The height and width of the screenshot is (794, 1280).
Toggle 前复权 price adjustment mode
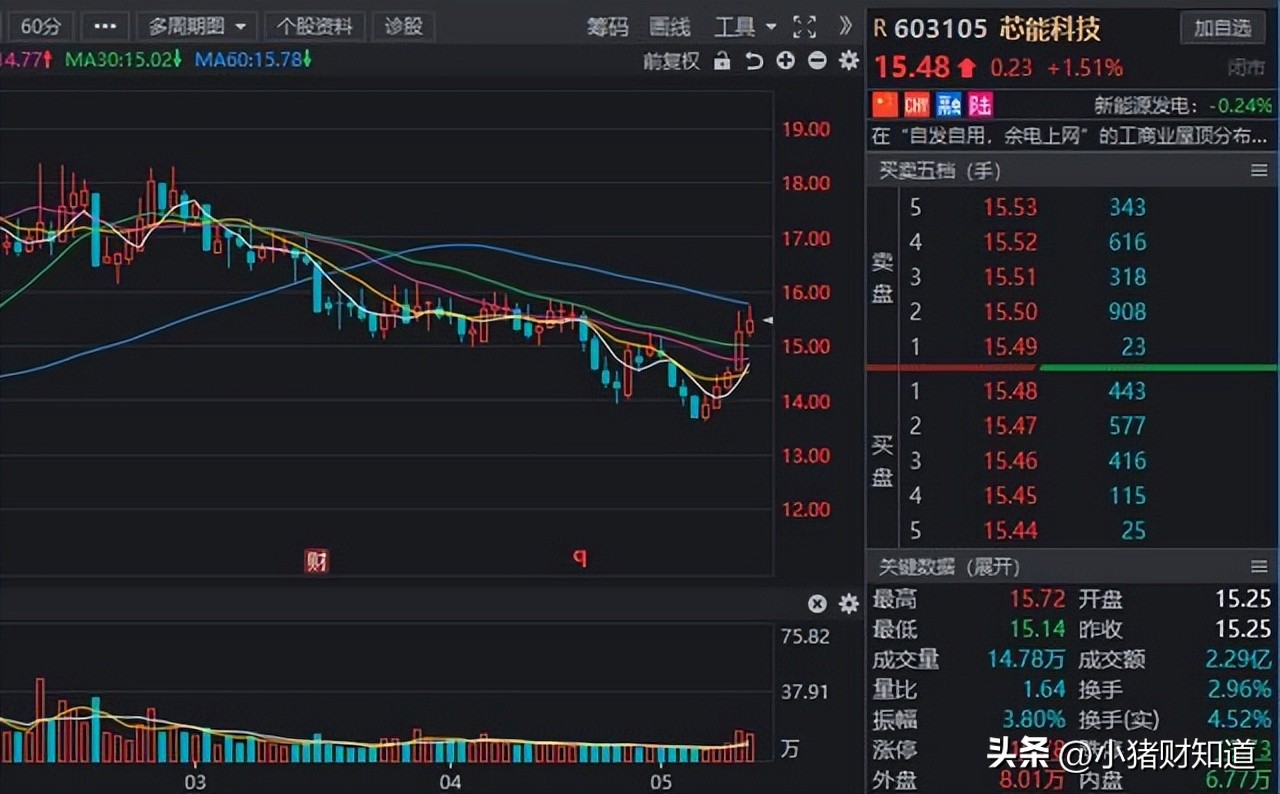pyautogui.click(x=671, y=61)
